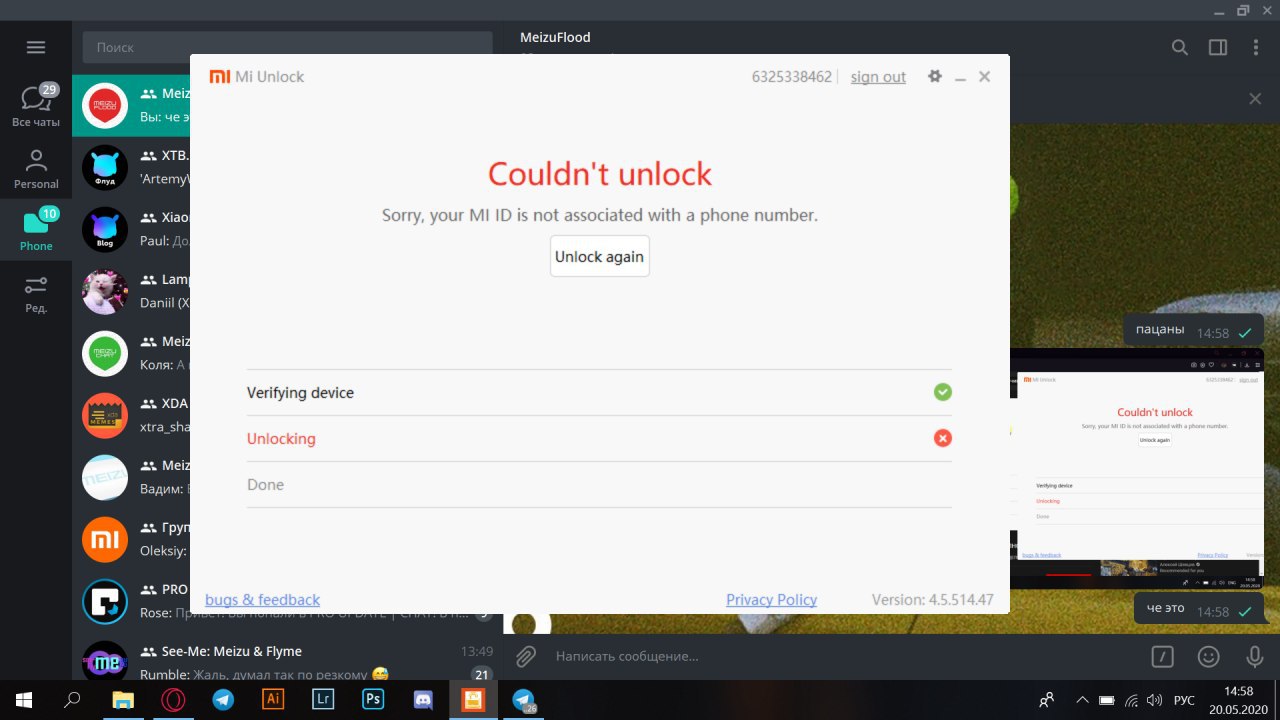
Task: Open People icon in system tray
Action: coord(1046,700)
